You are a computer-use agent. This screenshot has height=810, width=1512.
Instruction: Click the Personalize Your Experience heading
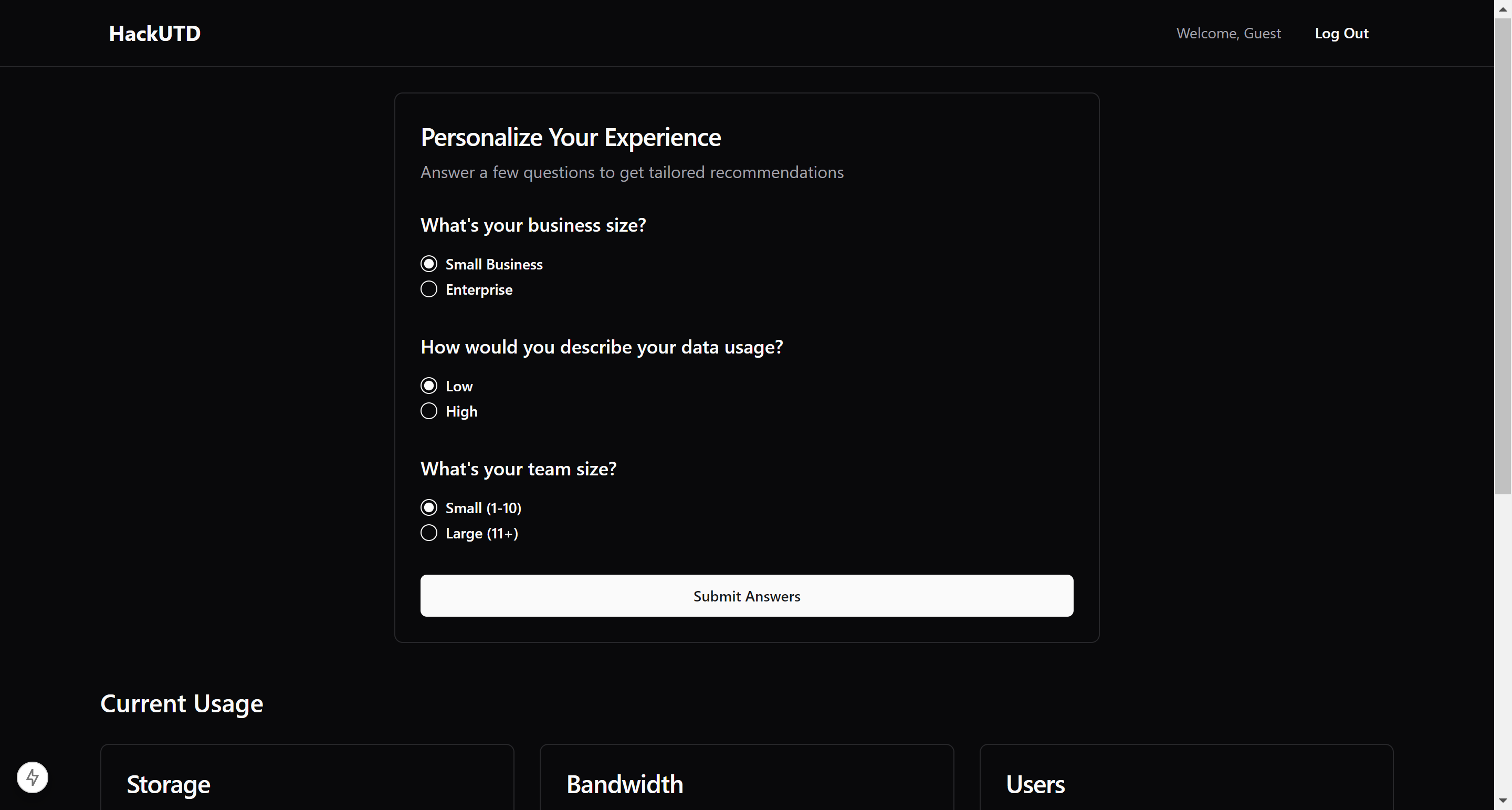[x=571, y=138]
